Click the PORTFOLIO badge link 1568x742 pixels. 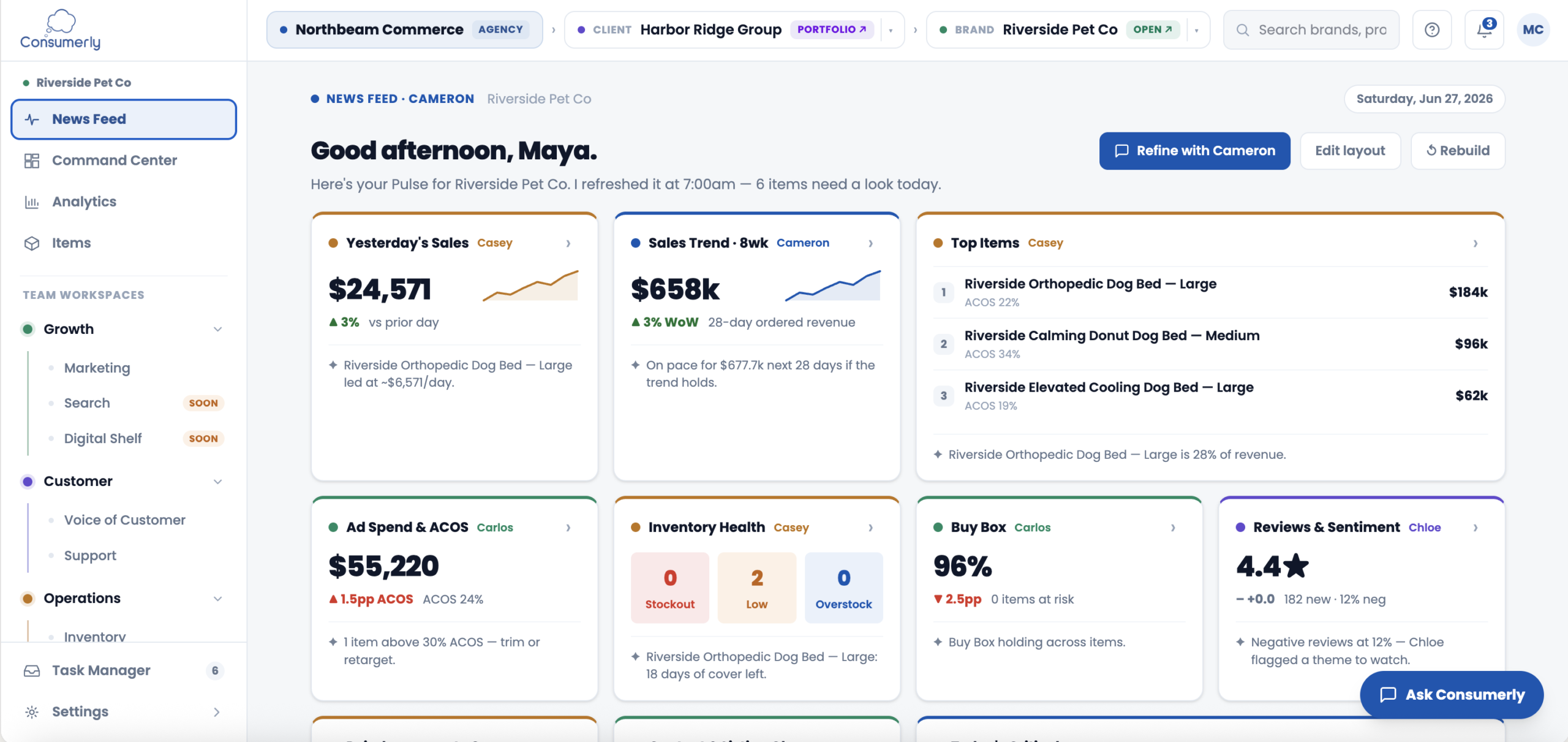click(832, 29)
